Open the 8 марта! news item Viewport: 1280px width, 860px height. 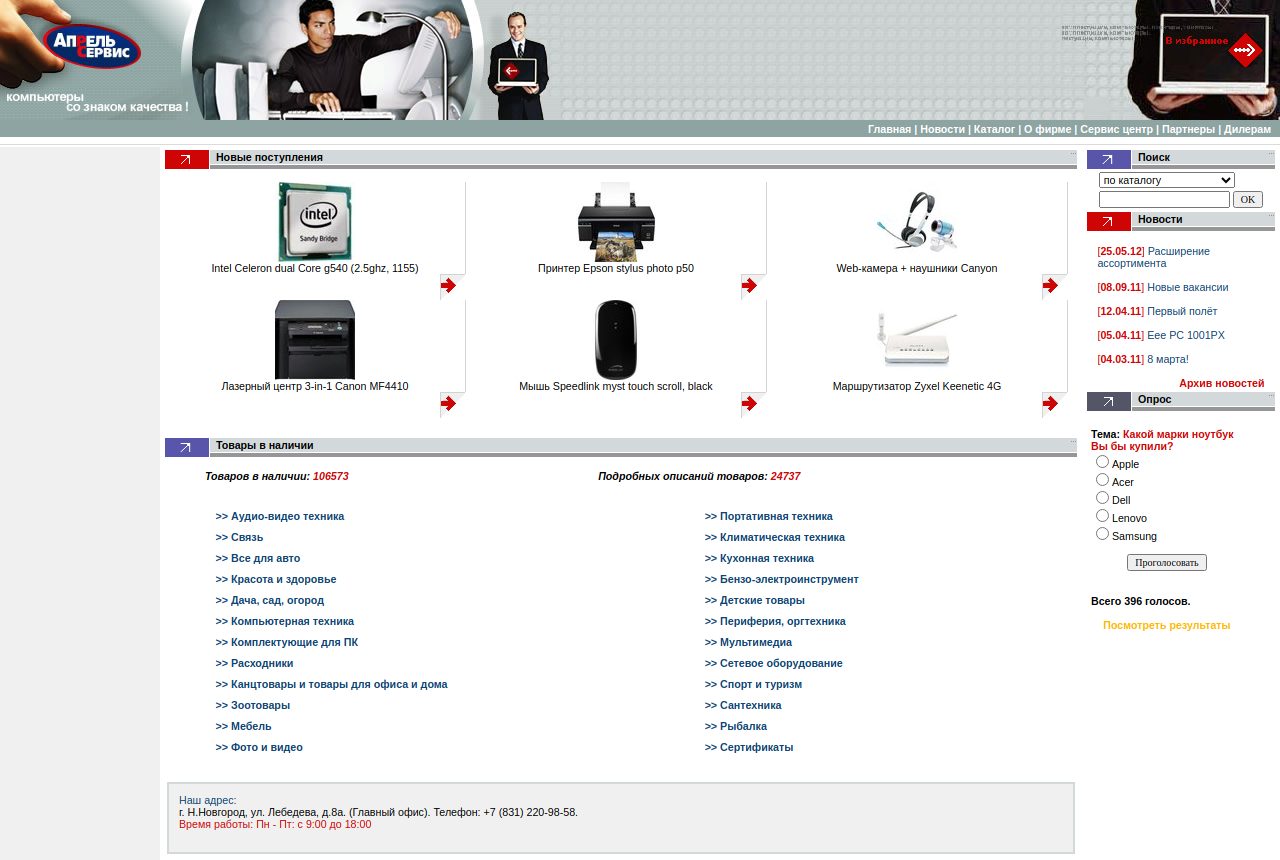[1167, 359]
